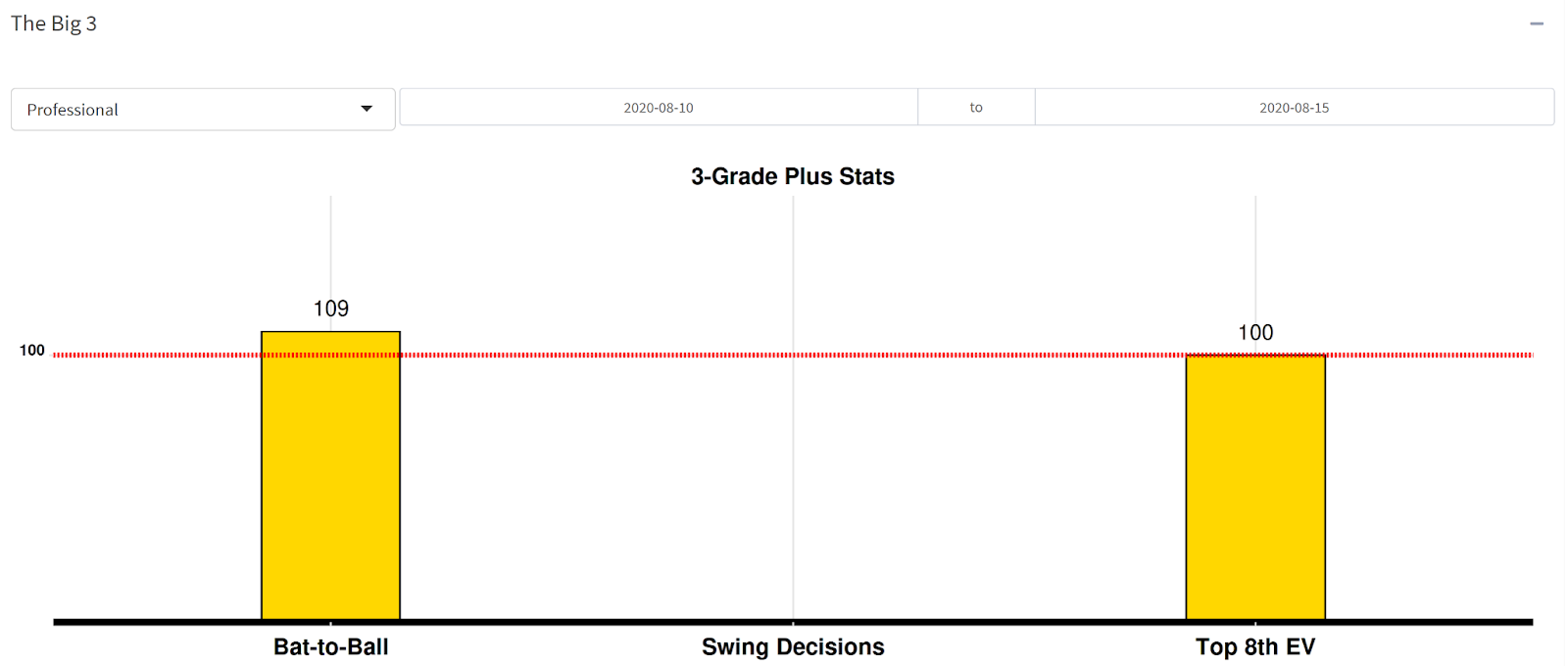Click the red dotted 100 reference line

click(793, 355)
